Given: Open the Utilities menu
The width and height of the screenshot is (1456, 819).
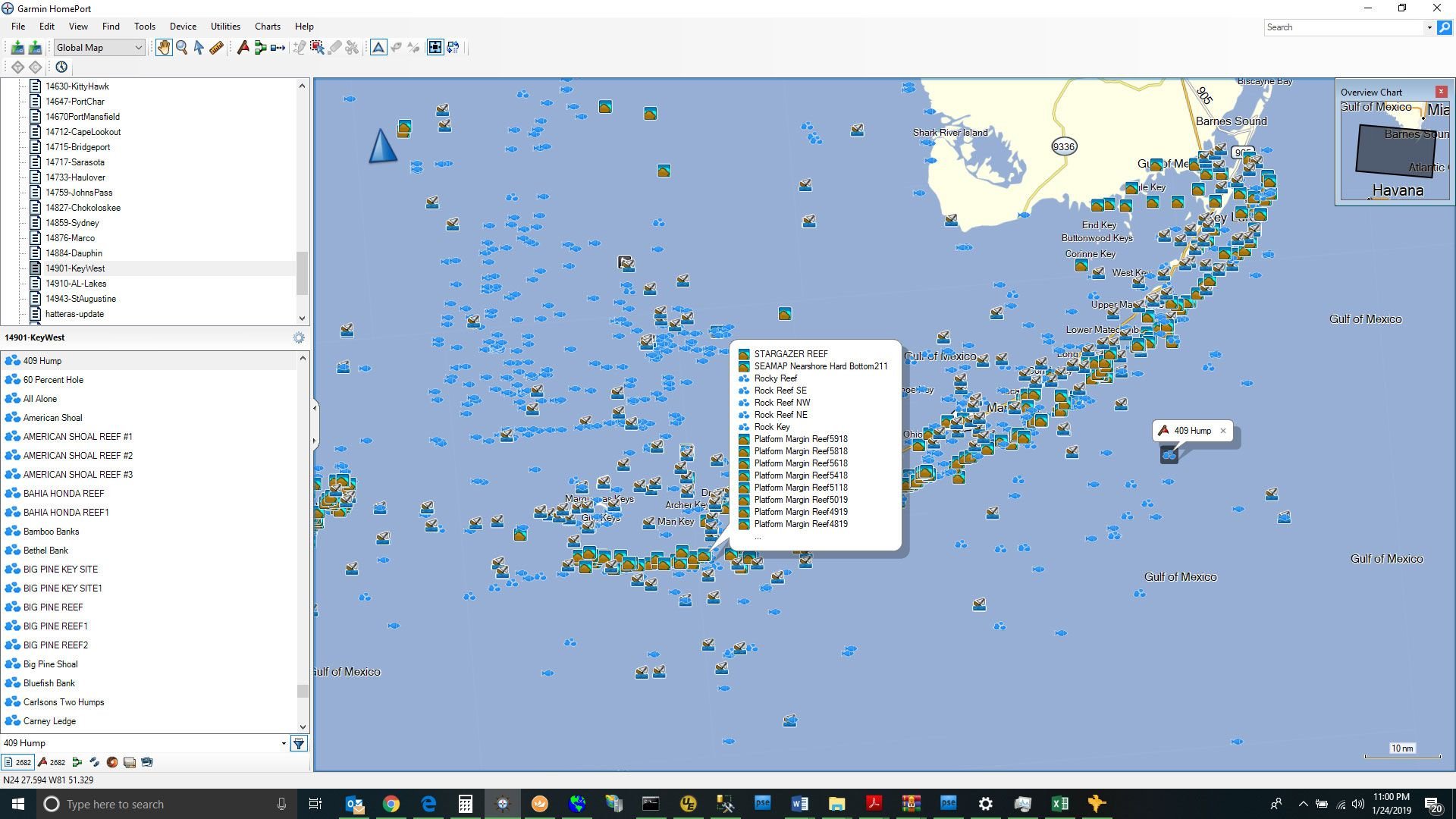Looking at the screenshot, I should [x=225, y=27].
